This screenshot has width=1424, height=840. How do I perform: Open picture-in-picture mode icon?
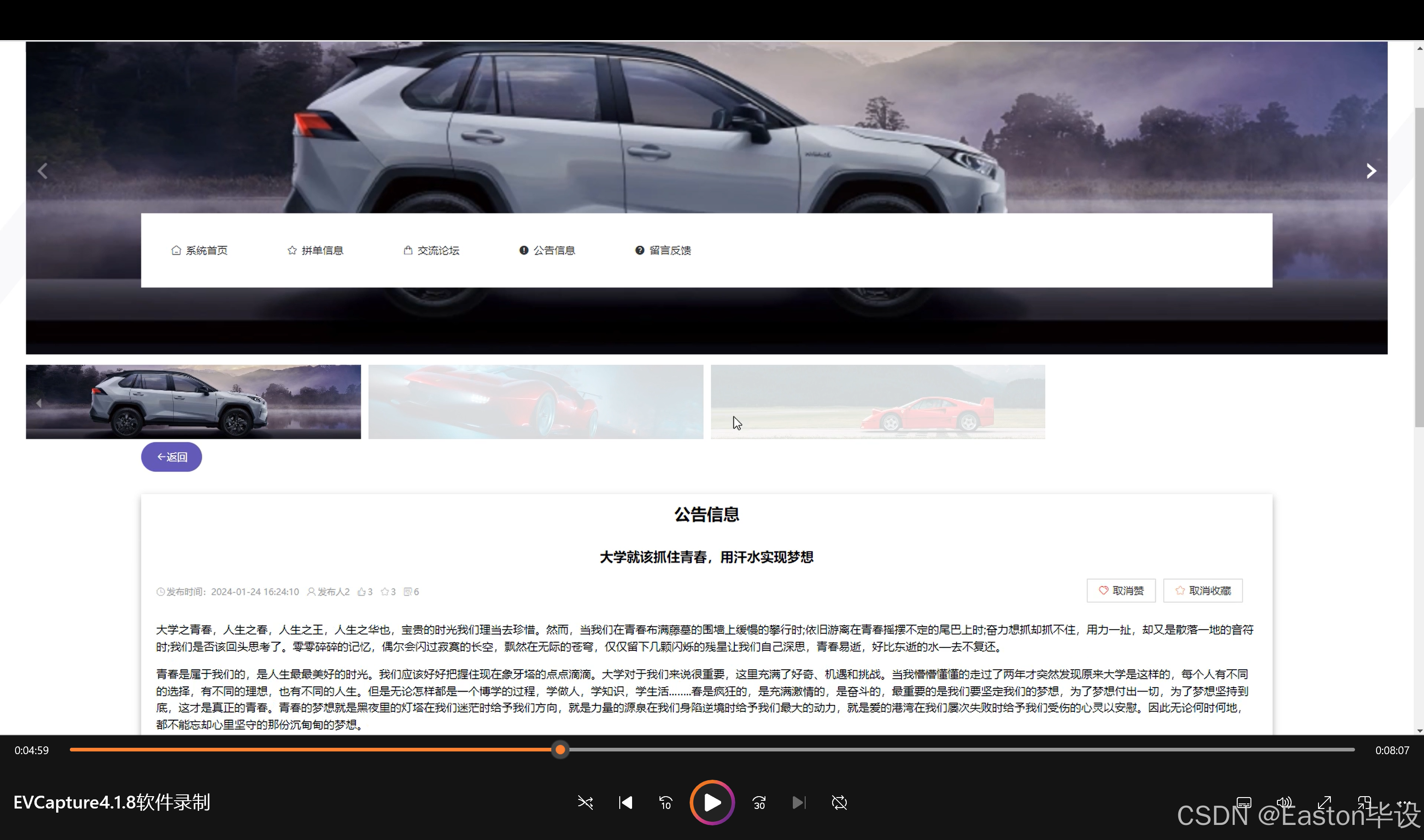[1366, 802]
